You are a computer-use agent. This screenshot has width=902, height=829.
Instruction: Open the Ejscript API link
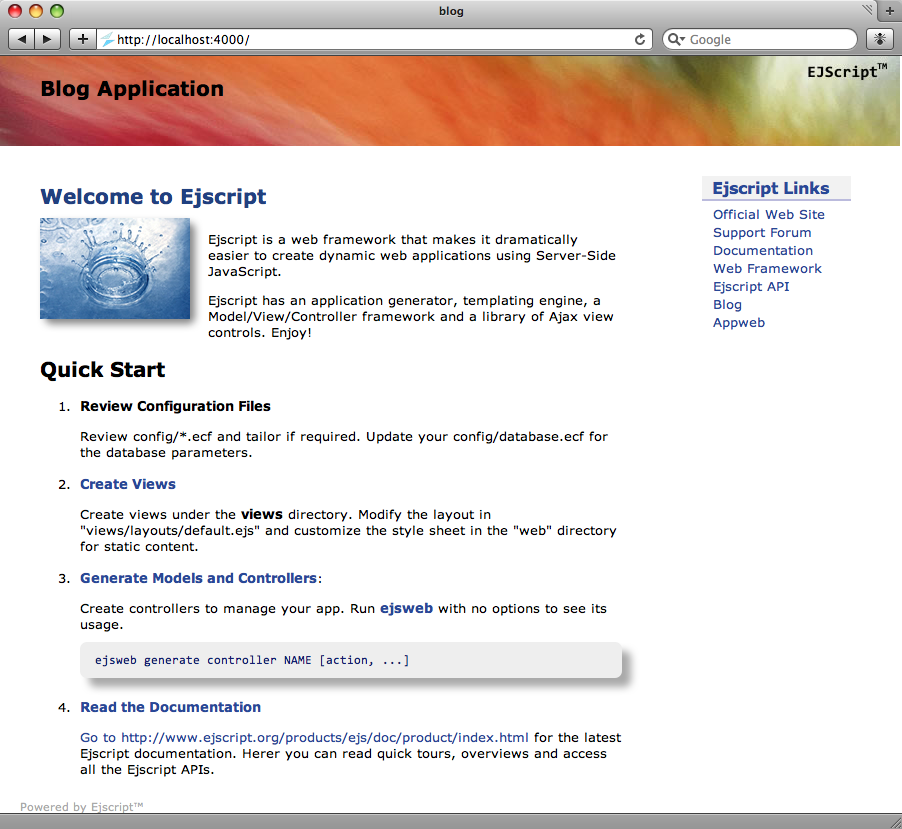(751, 286)
